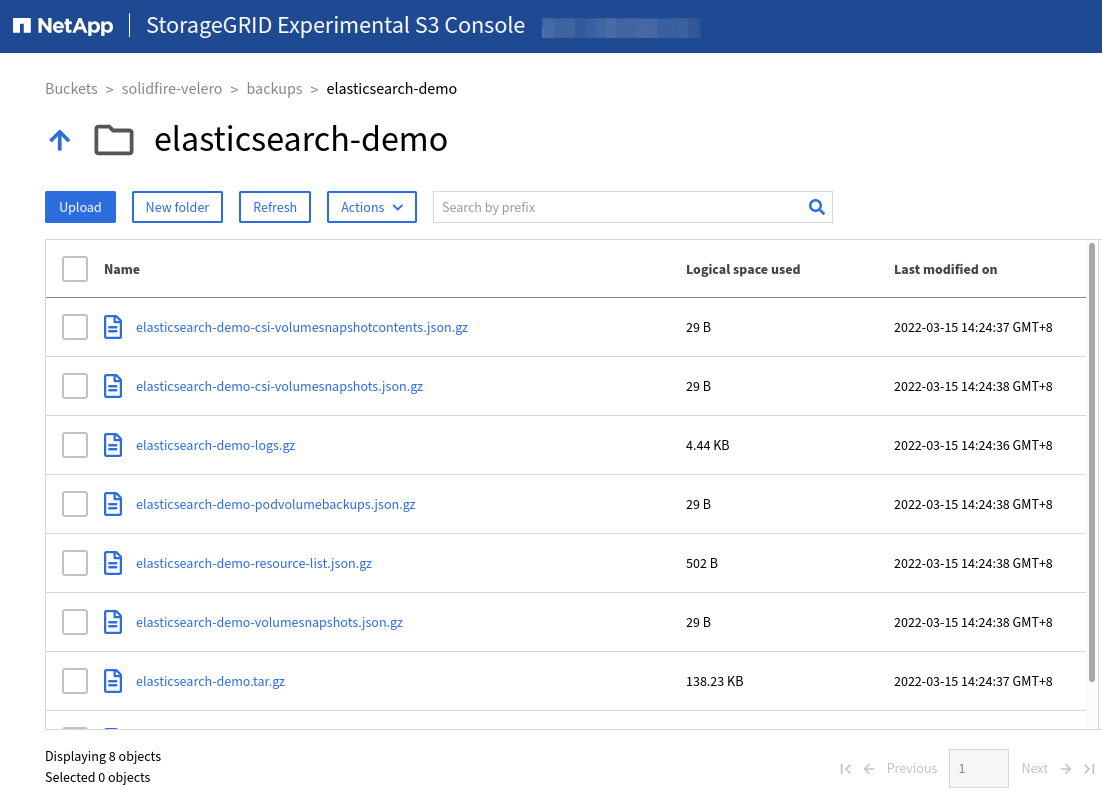Click the Refresh button

pos(275,207)
